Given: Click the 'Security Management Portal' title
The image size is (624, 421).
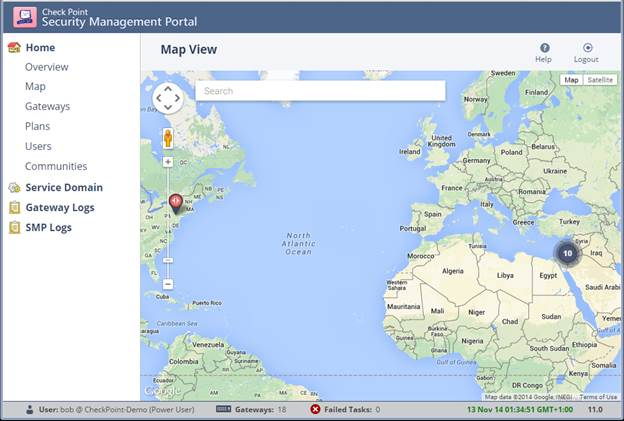Looking at the screenshot, I should 119,22.
